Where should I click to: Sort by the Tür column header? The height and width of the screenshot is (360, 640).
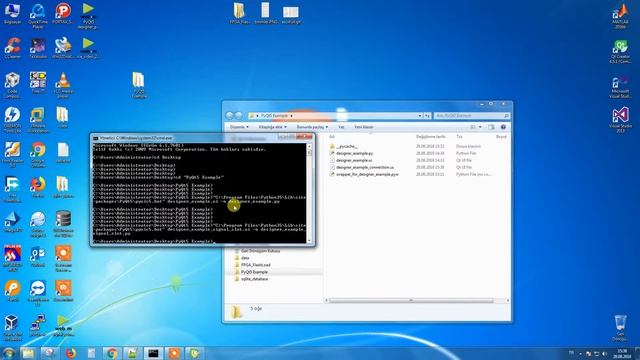459,137
